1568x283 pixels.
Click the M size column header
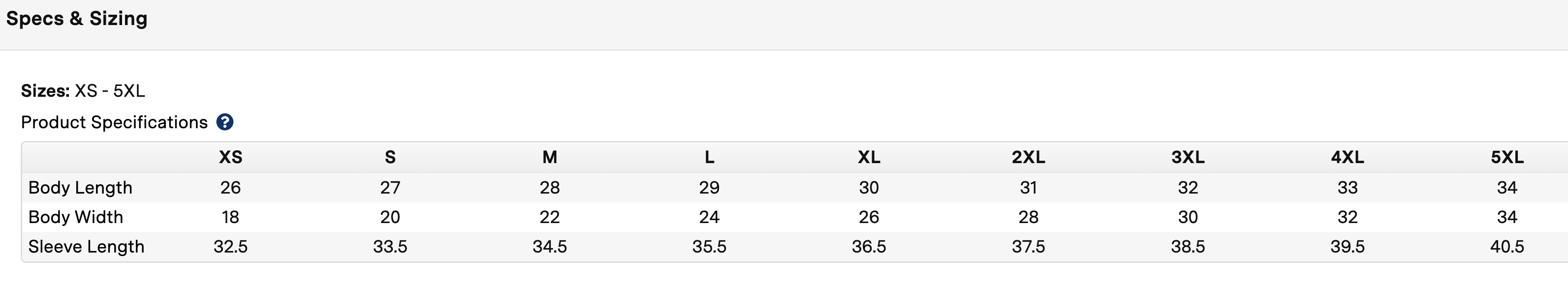click(x=550, y=157)
